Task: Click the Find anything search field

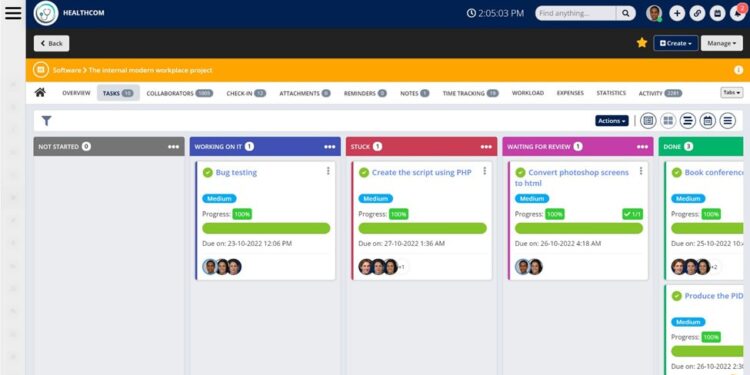Action: pyautogui.click(x=576, y=13)
